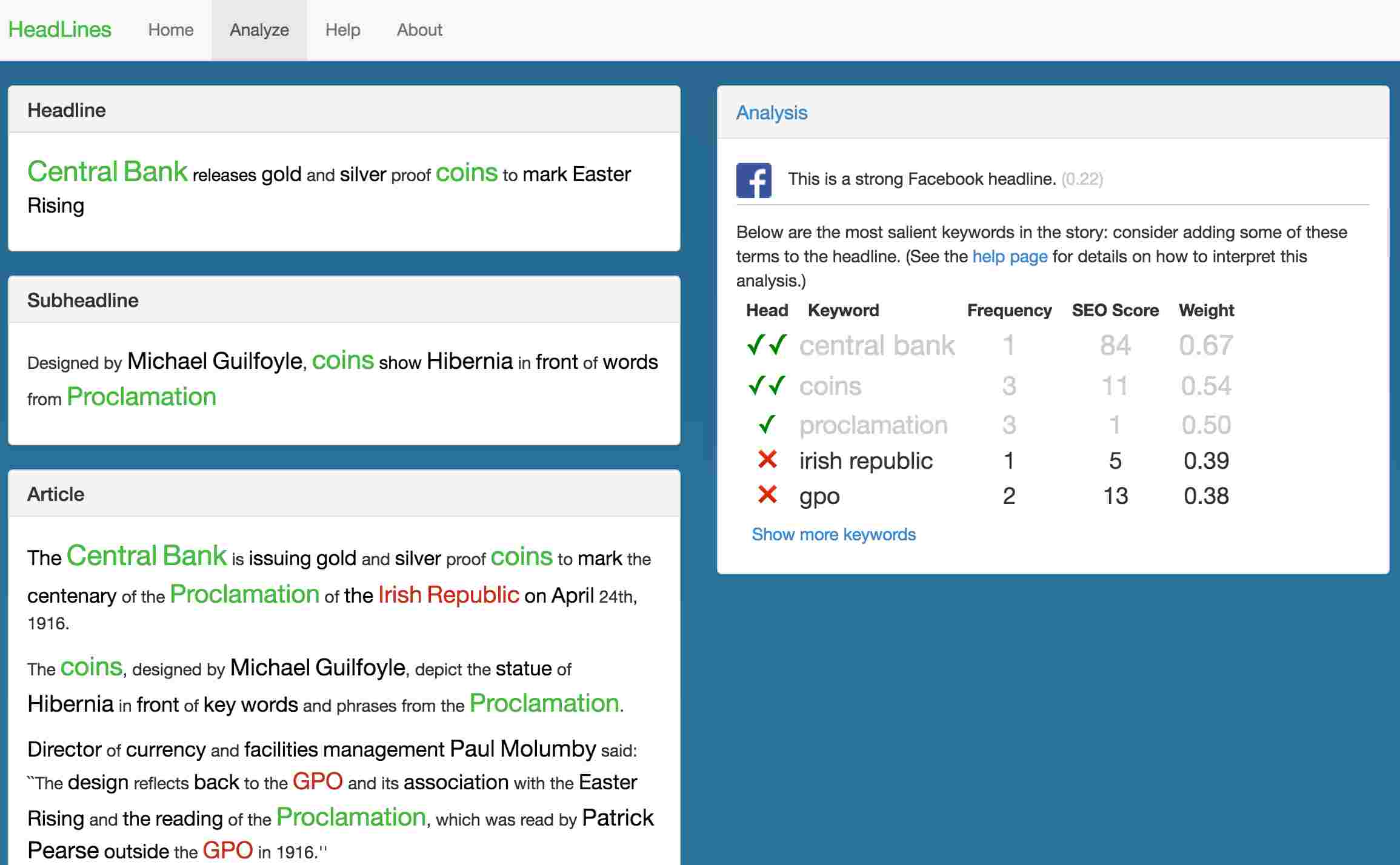Viewport: 1400px width, 865px height.
Task: Click Proclamation keyword in subheadline
Action: (x=141, y=397)
